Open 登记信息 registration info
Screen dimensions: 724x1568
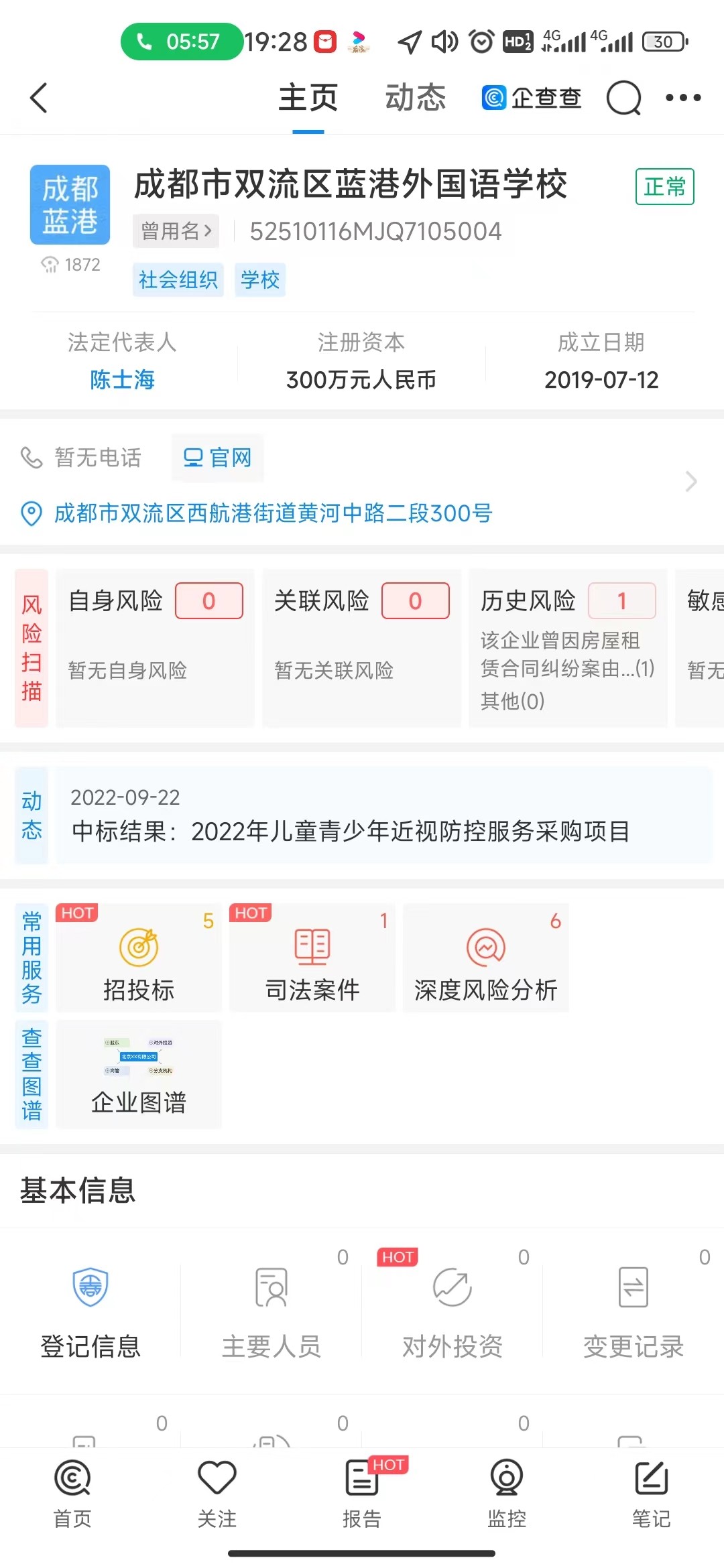(x=90, y=1307)
